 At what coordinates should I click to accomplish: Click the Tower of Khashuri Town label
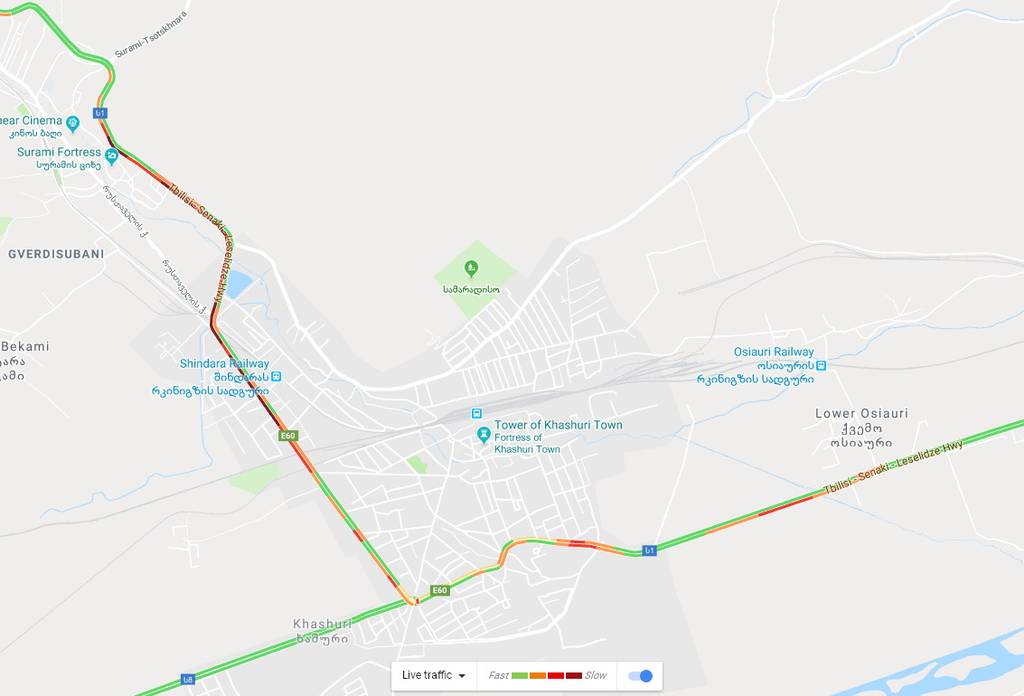pos(558,425)
